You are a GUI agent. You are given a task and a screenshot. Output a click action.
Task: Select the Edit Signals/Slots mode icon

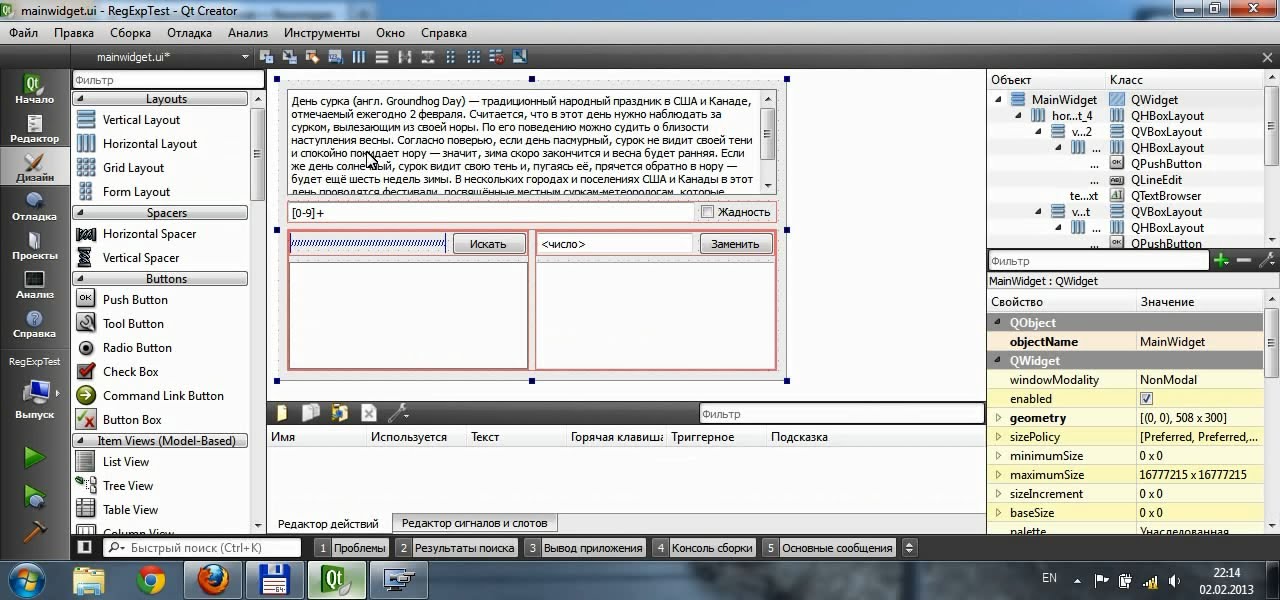(x=289, y=57)
